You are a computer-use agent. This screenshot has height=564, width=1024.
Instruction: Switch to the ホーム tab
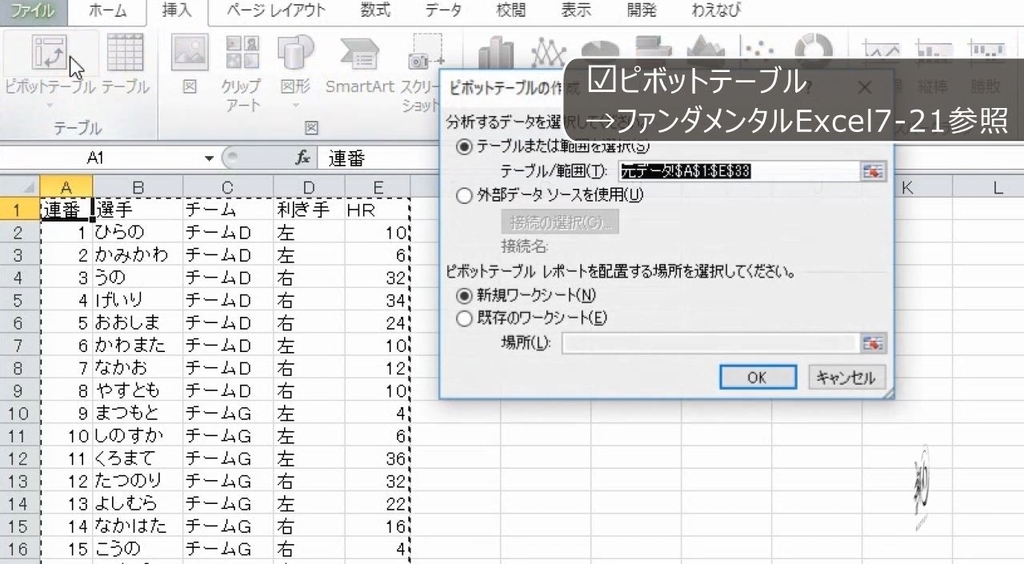pos(108,11)
